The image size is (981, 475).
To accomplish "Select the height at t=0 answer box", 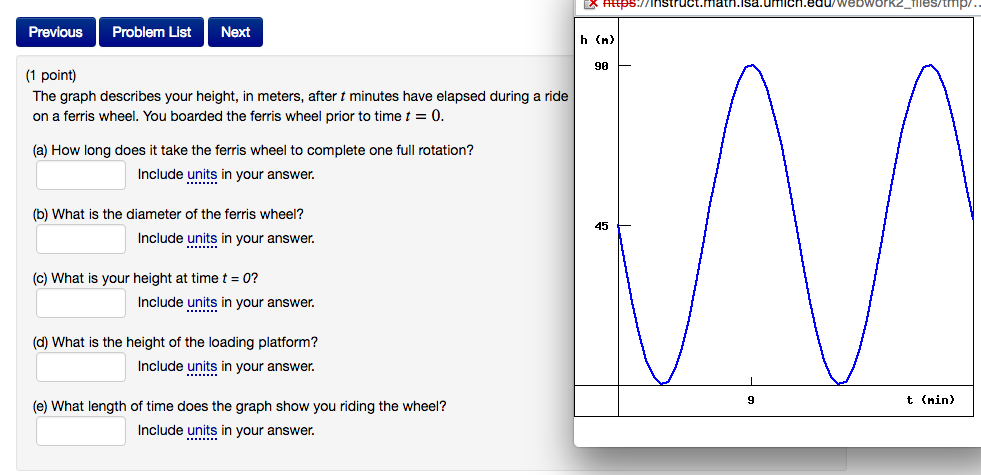I will pos(81,303).
